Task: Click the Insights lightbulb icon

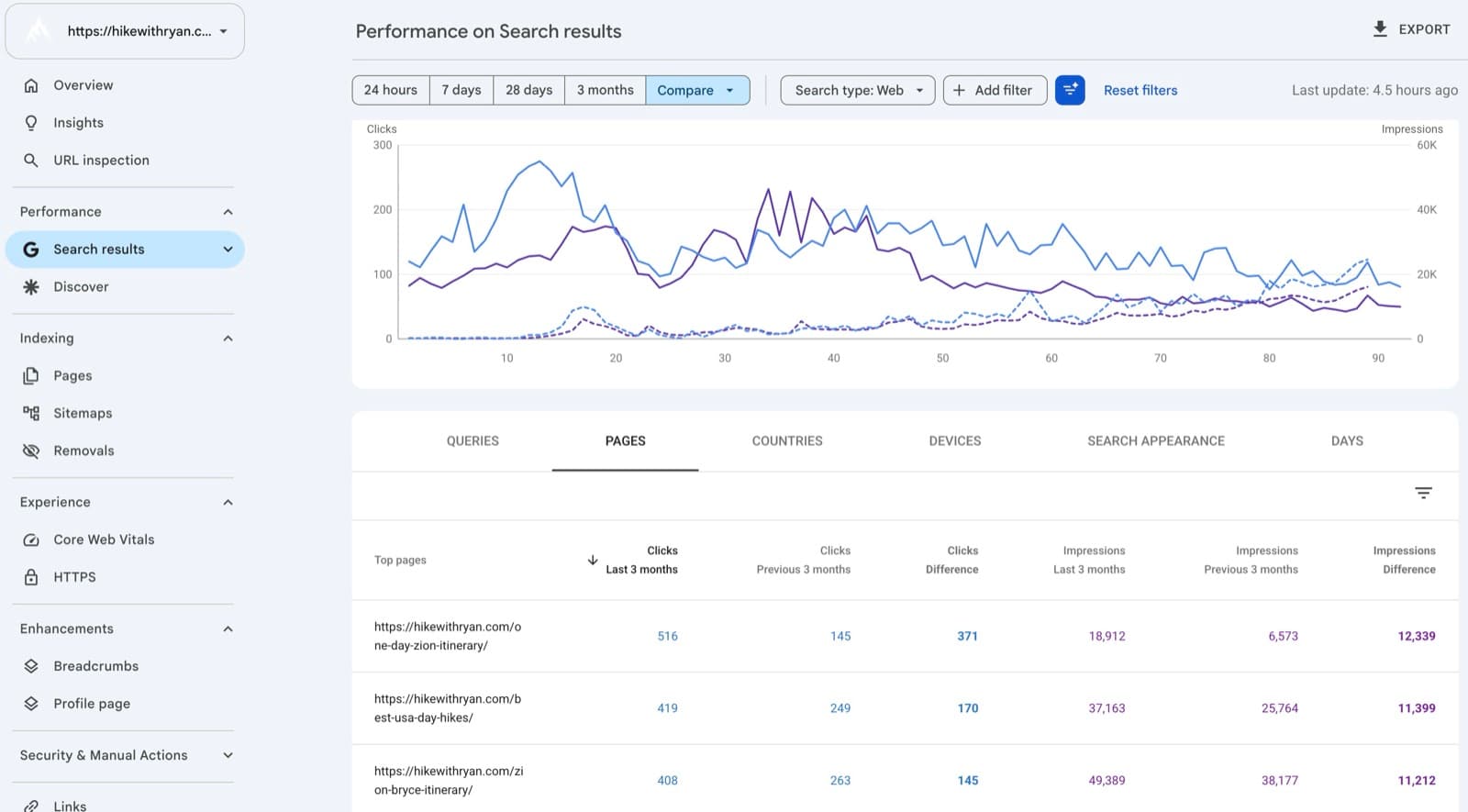Action: click(x=31, y=123)
